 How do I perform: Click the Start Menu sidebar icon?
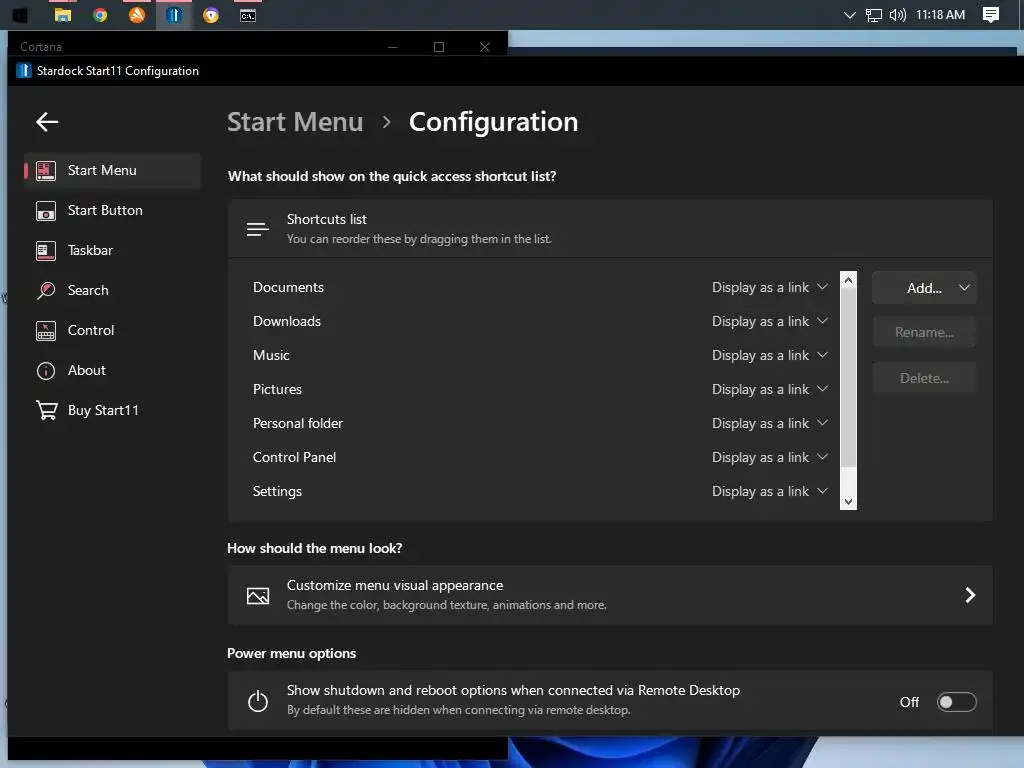(x=46, y=170)
